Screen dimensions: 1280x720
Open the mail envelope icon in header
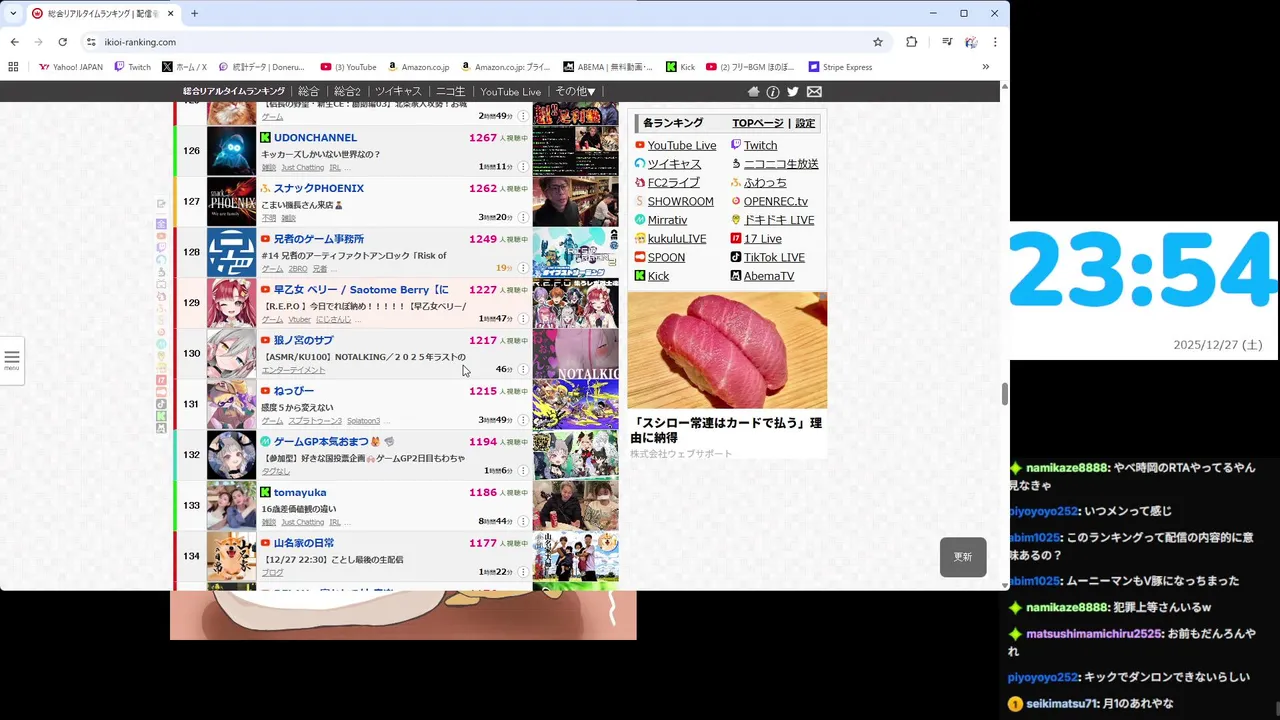pos(814,91)
